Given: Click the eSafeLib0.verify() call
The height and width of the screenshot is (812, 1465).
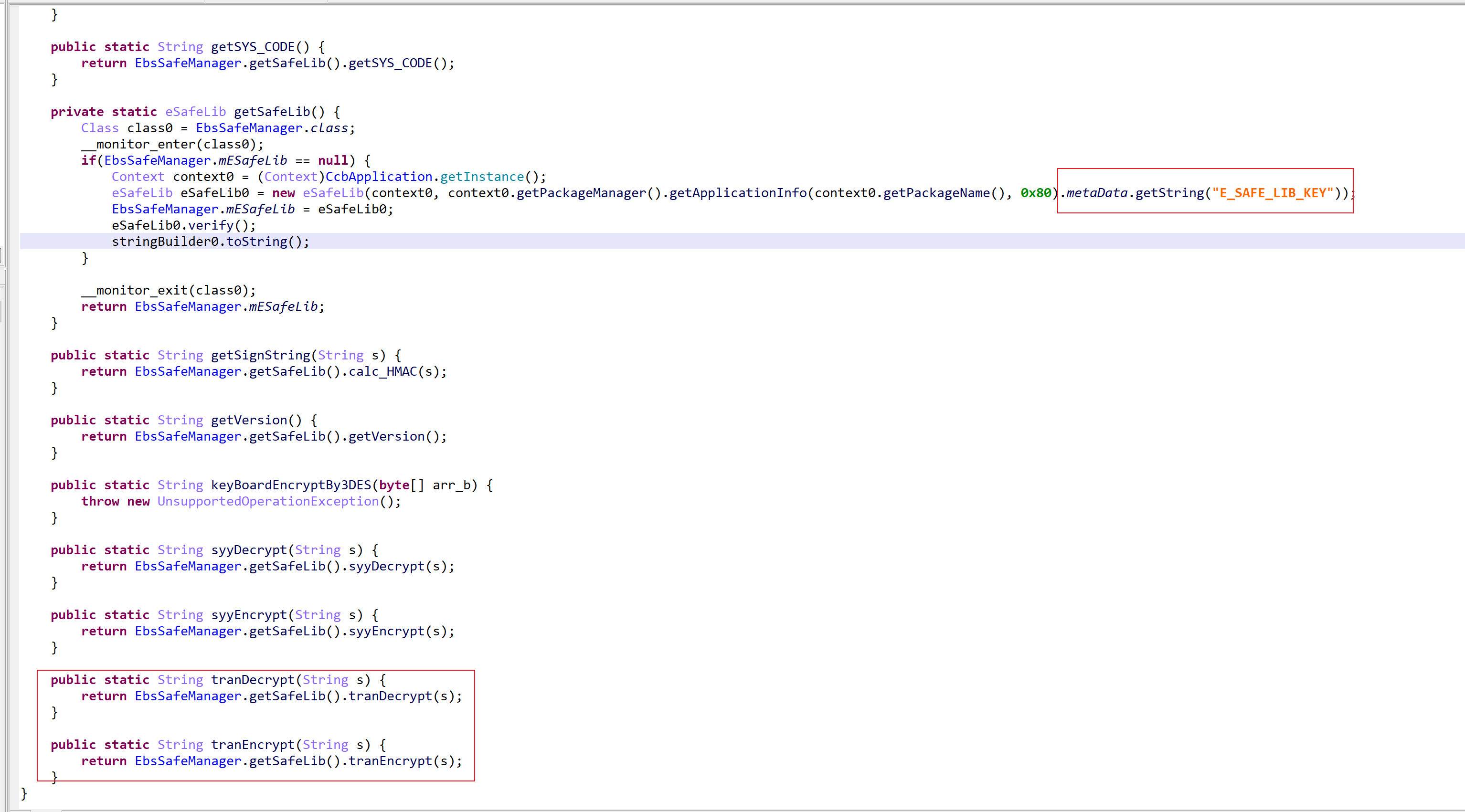Looking at the screenshot, I should 184,226.
